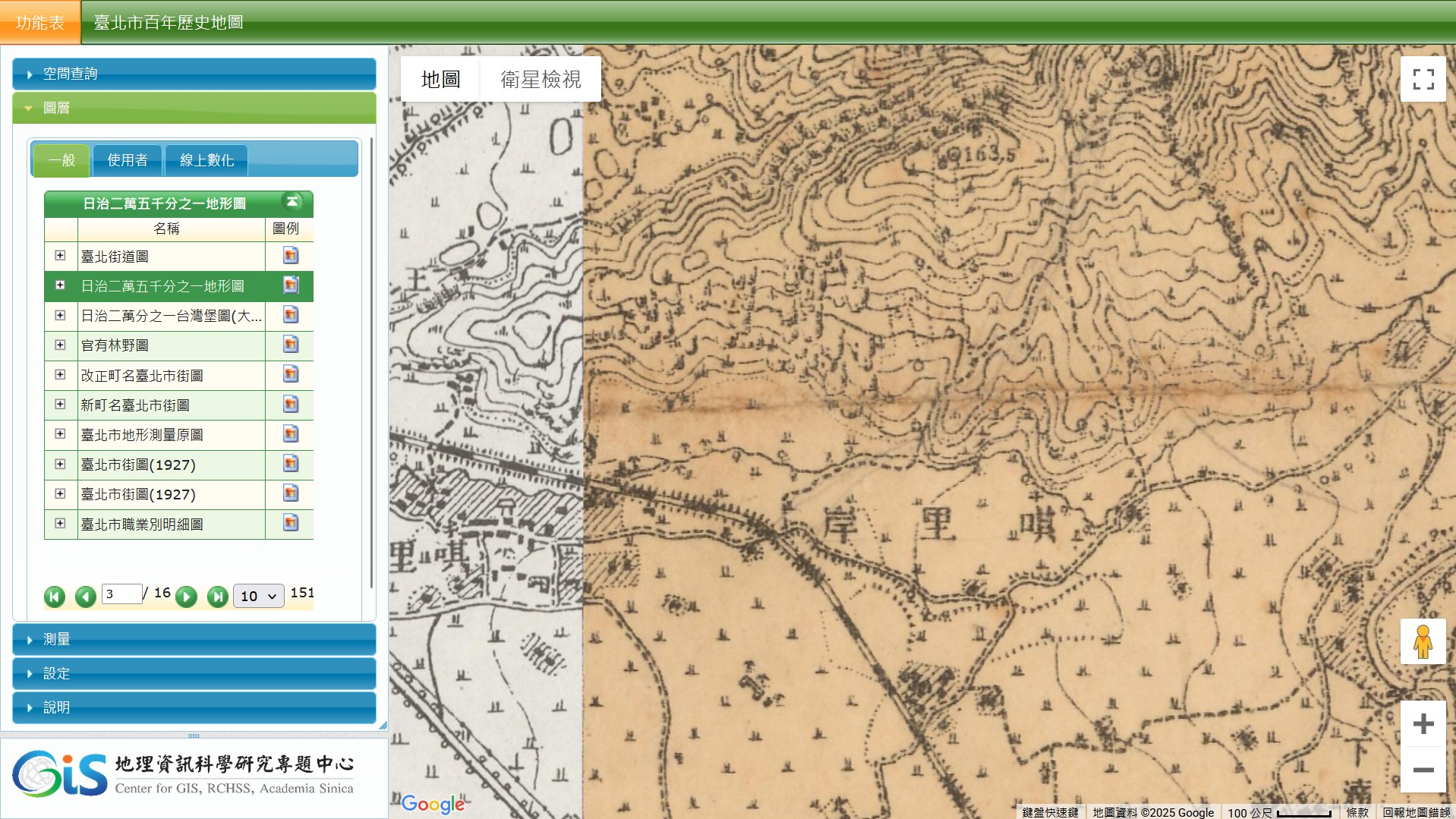Zoom in on the map
Image resolution: width=1456 pixels, height=819 pixels.
(x=1423, y=723)
